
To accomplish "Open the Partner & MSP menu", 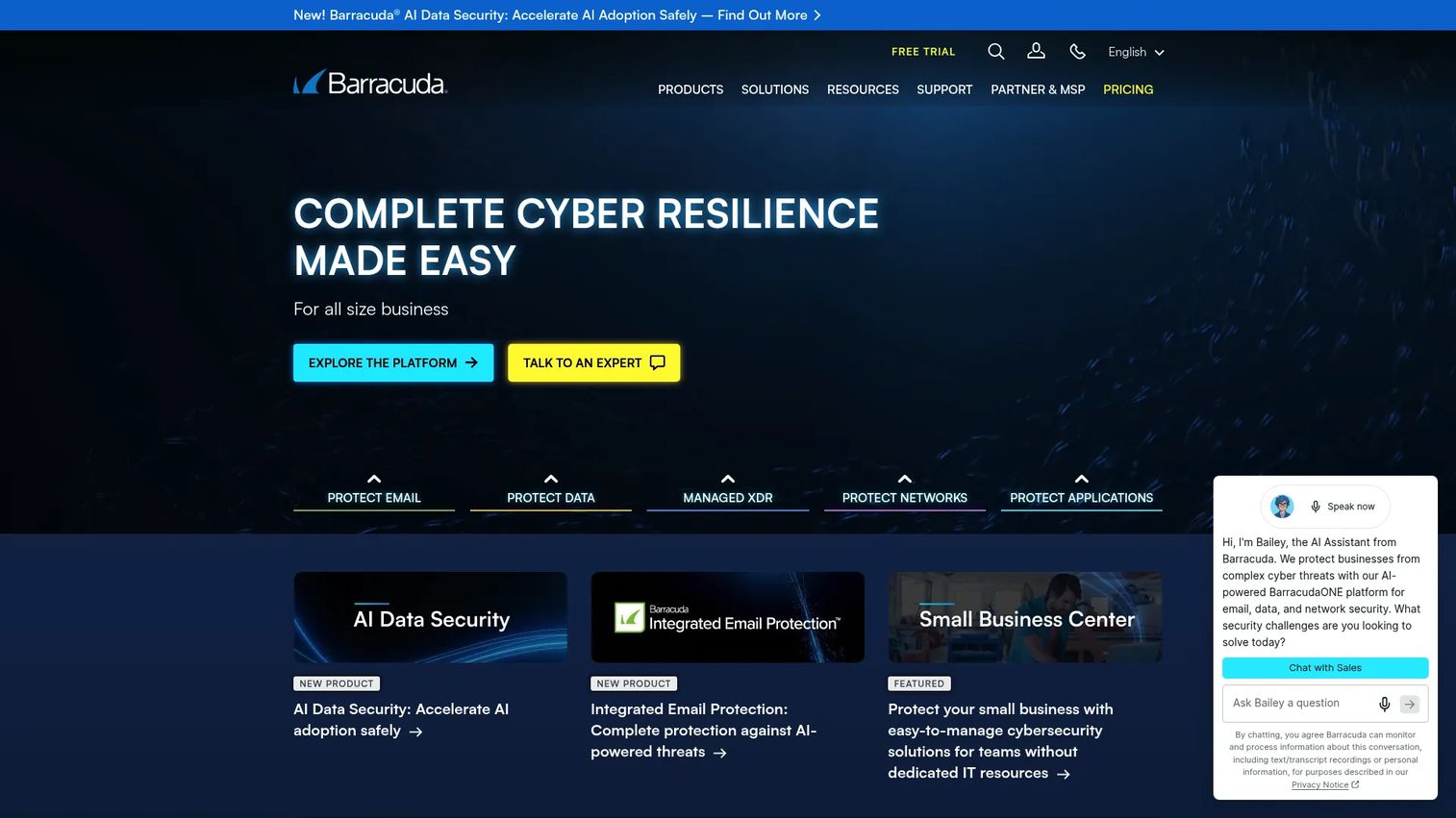I will 1038,89.
